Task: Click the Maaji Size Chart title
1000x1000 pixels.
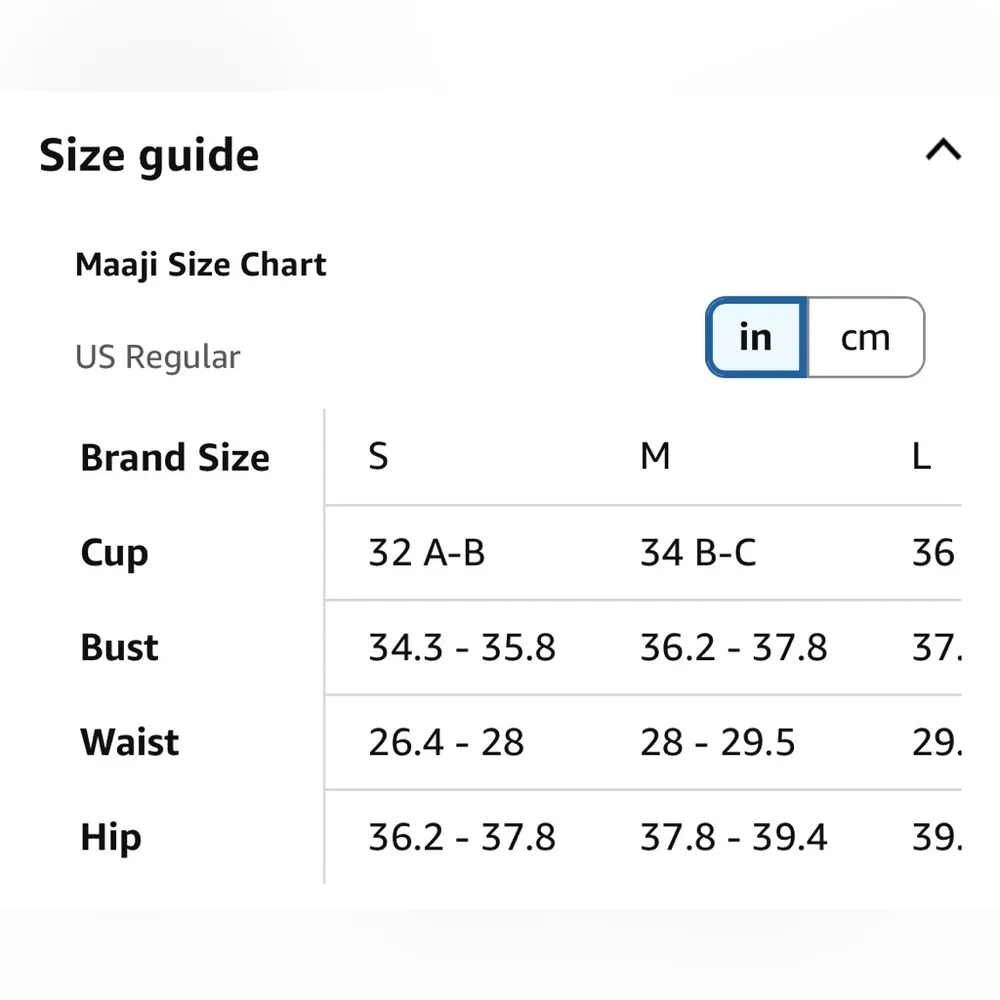Action: tap(201, 265)
